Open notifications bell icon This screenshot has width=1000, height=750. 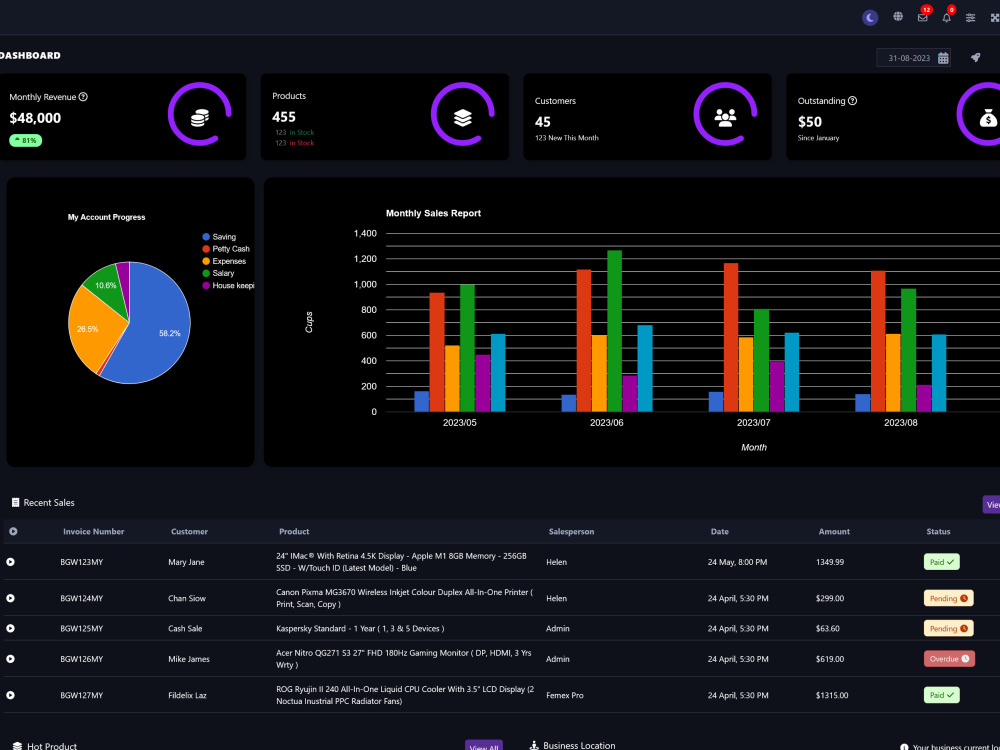[946, 18]
